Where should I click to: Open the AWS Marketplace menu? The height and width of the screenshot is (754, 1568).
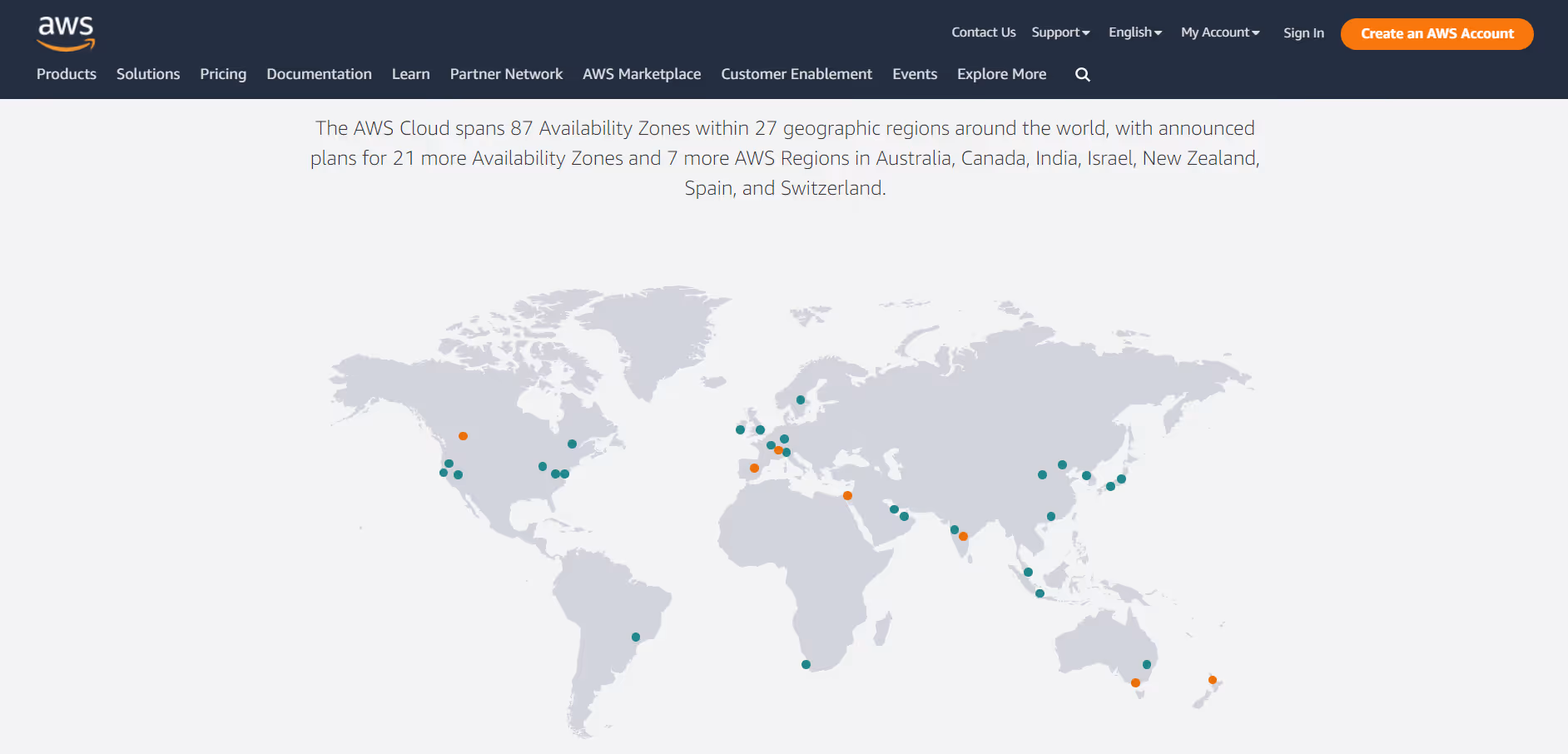coord(642,74)
